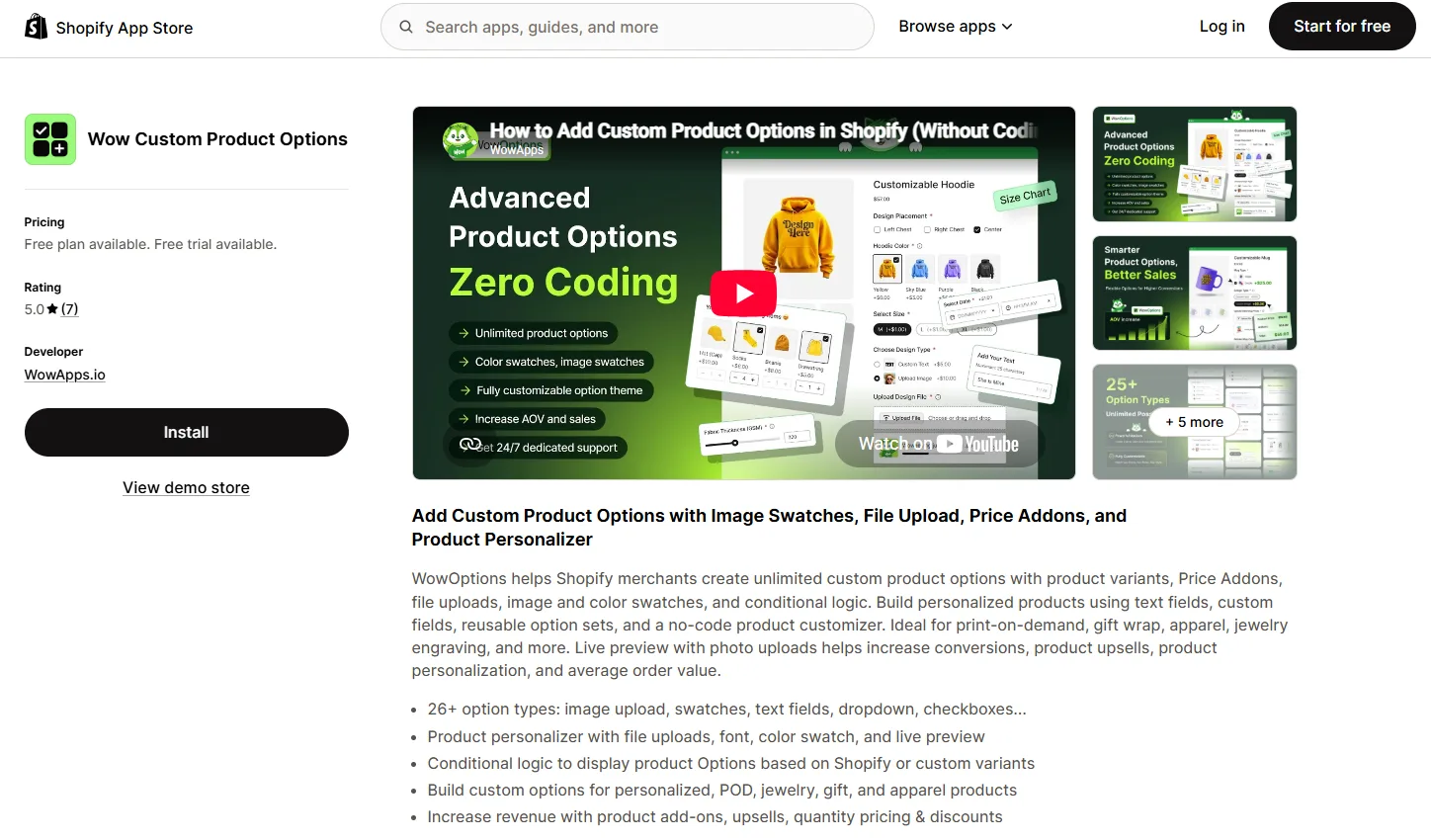Image resolution: width=1431 pixels, height=840 pixels.
Task: Click the Wow Custom Product Options app icon
Action: click(x=50, y=139)
